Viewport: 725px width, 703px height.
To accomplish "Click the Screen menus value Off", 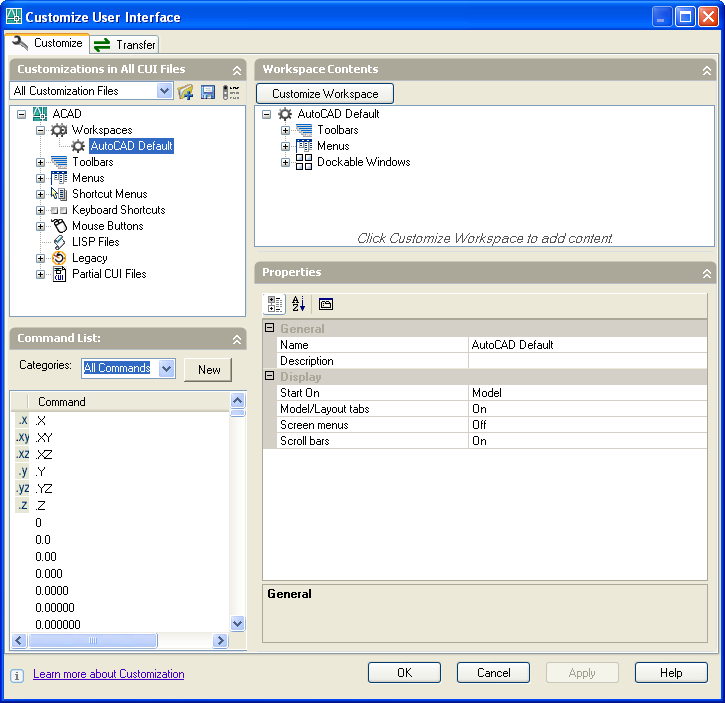I will [588, 425].
